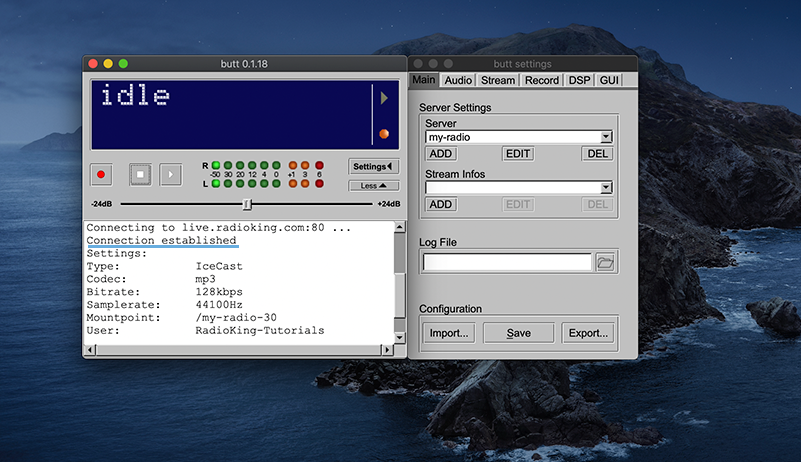Image resolution: width=801 pixels, height=462 pixels.
Task: Toggle the Settings panel button
Action: [374, 166]
